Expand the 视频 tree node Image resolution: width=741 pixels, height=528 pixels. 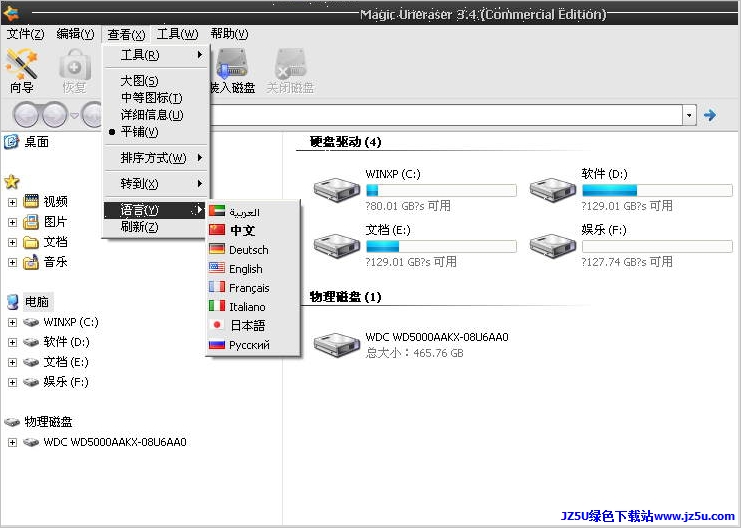pyautogui.click(x=12, y=202)
